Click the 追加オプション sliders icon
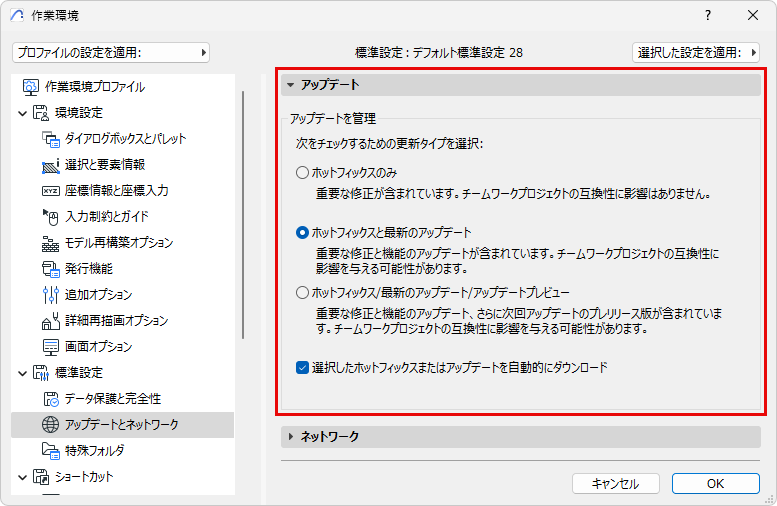777x506 pixels. tap(51, 295)
